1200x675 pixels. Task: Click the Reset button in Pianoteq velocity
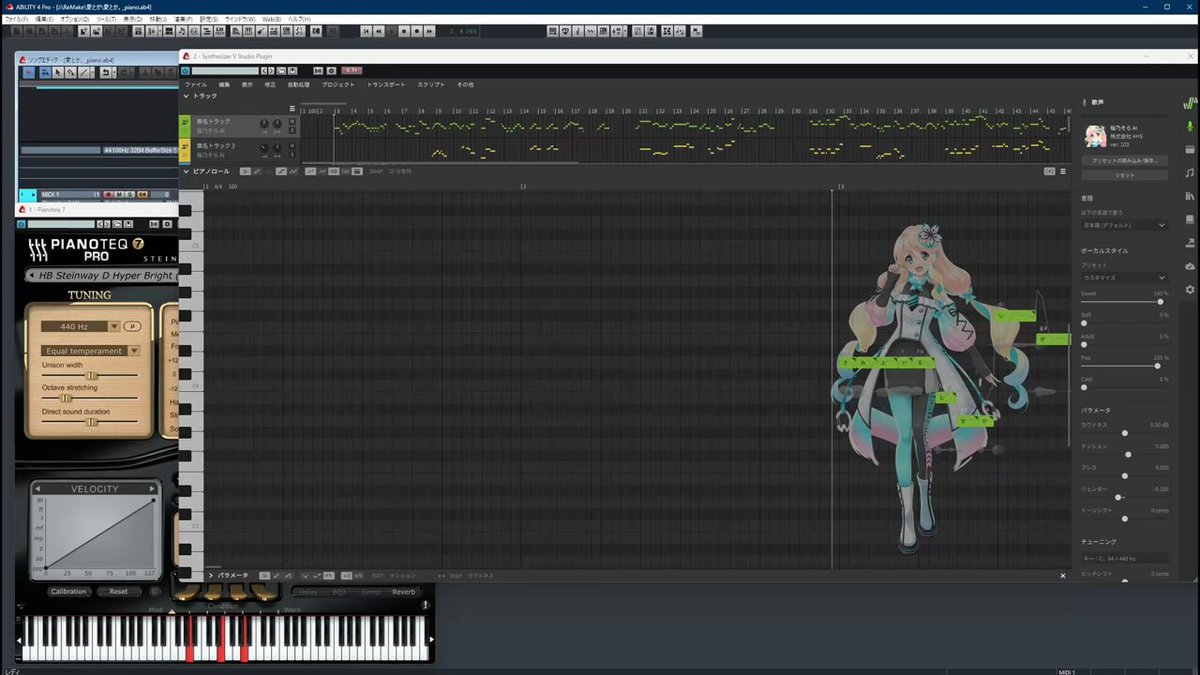click(x=119, y=592)
